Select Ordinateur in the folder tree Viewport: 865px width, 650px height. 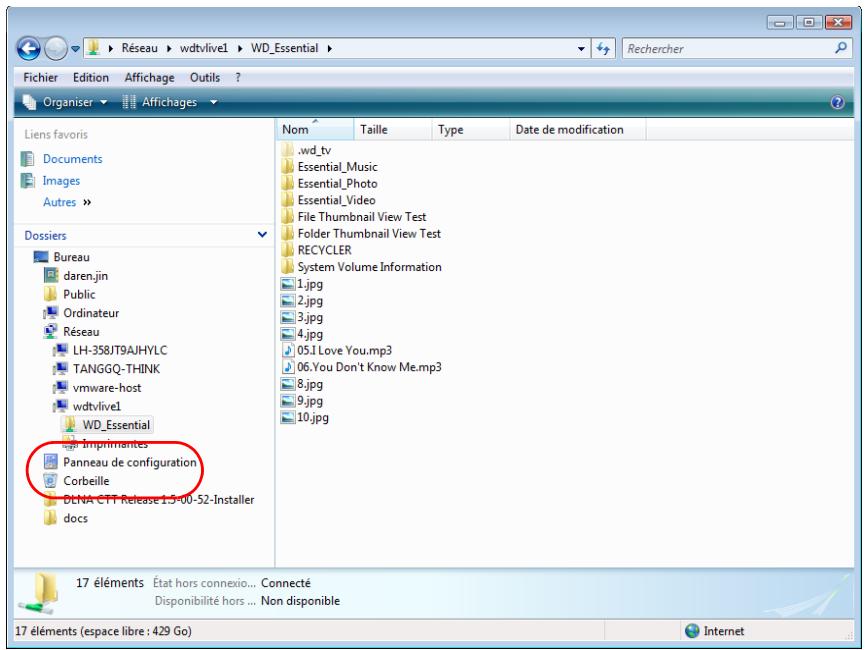[x=91, y=313]
